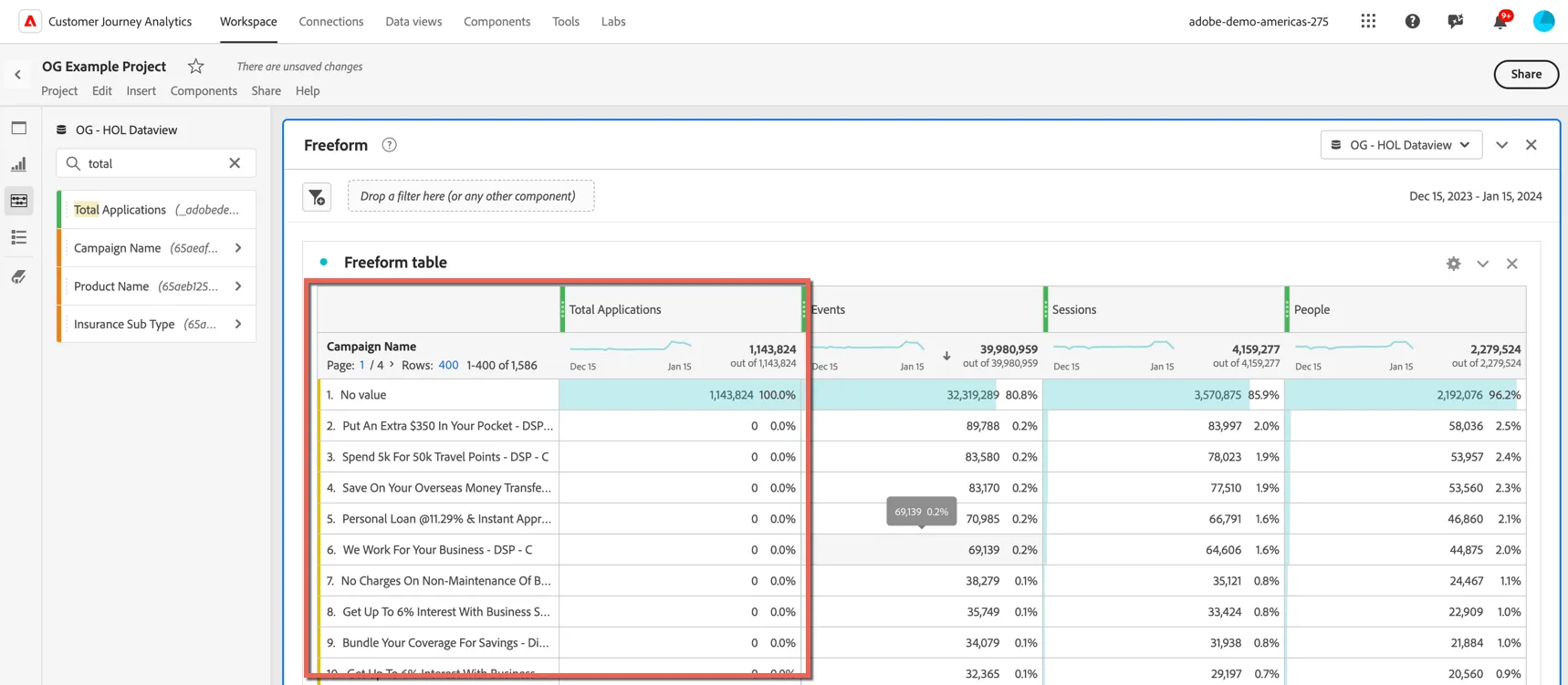Open the Edit menu
This screenshot has height=685, width=1568.
[x=102, y=90]
